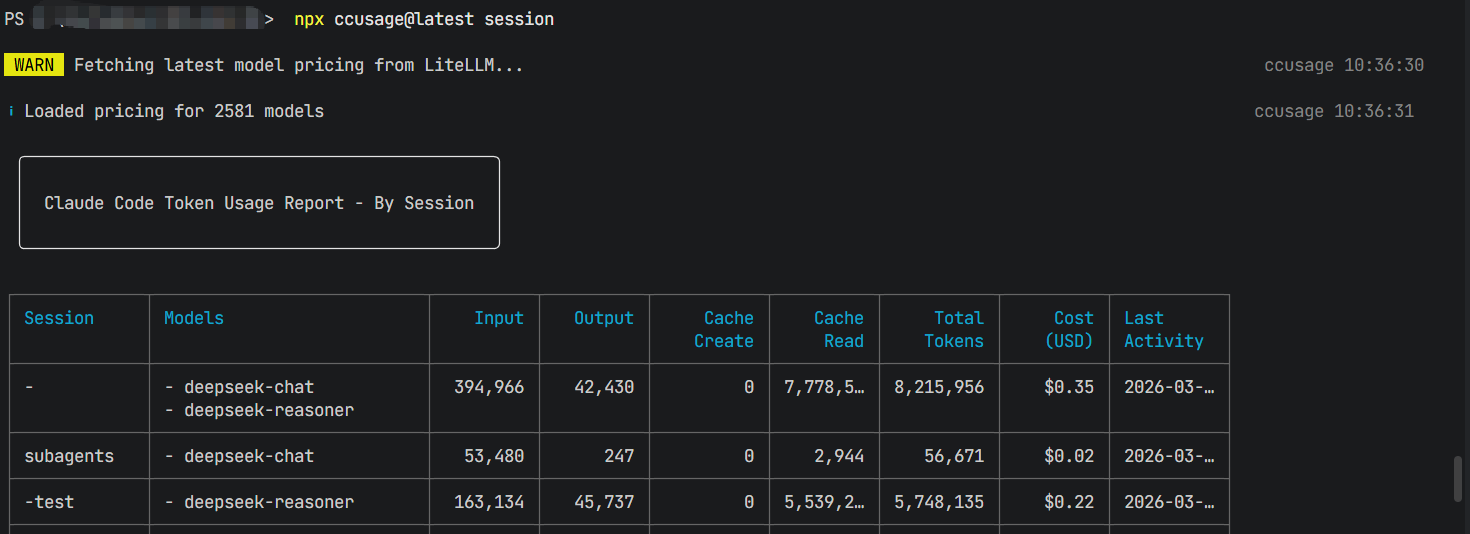Click timestamp 'ccusage 10:36:30'
Image resolution: width=1470 pixels, height=534 pixels.
1344,65
